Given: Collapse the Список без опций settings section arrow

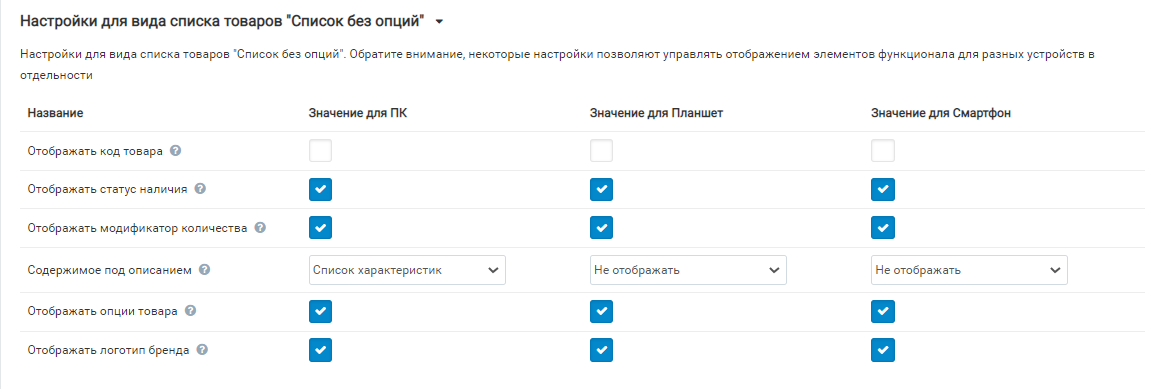Looking at the screenshot, I should tap(439, 22).
